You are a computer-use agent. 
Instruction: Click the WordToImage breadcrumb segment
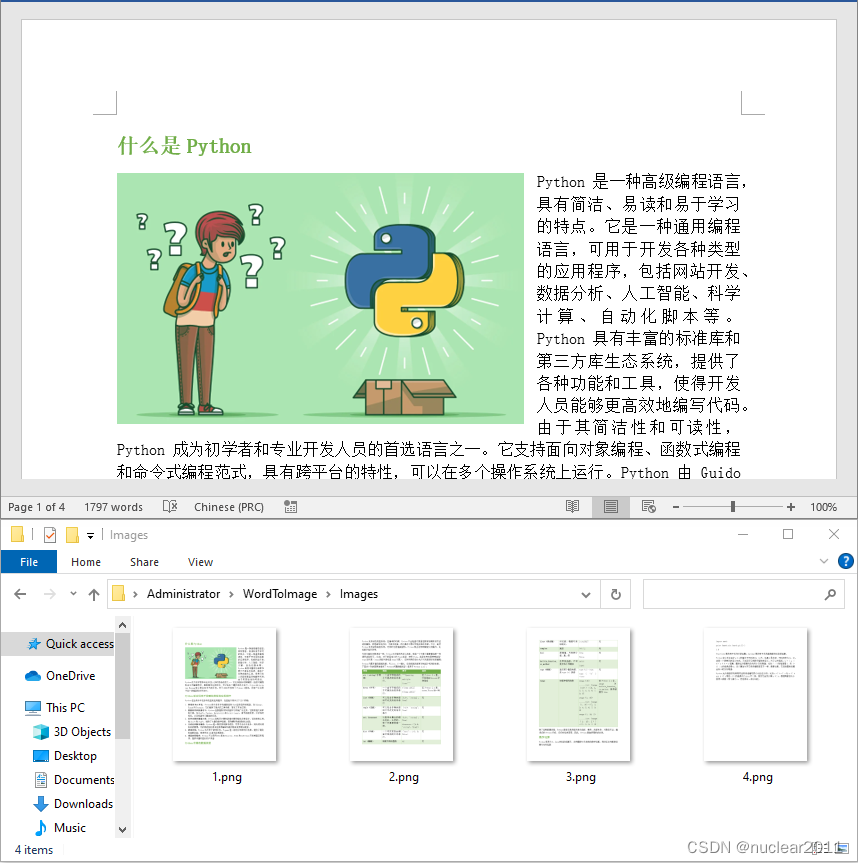click(280, 594)
